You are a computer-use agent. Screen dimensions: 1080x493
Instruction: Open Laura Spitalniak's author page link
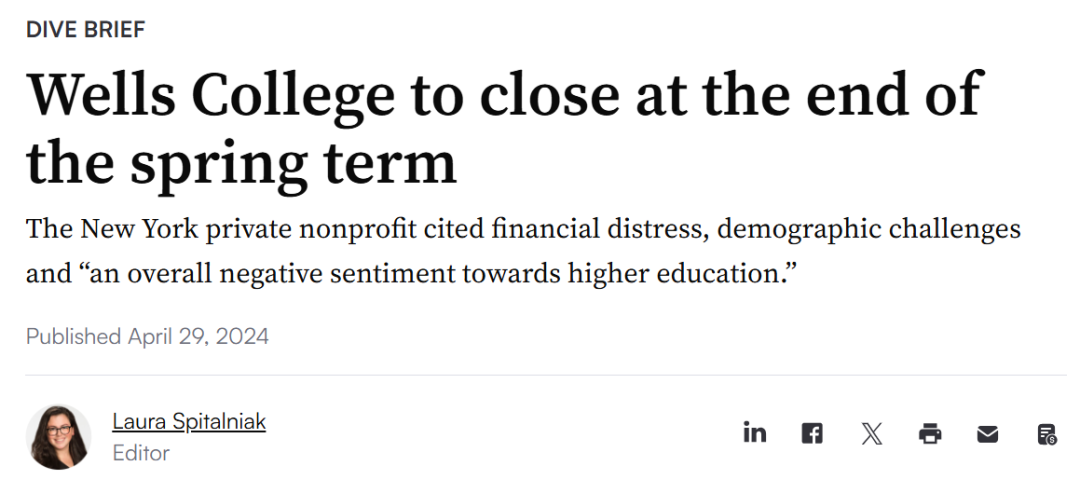point(189,421)
